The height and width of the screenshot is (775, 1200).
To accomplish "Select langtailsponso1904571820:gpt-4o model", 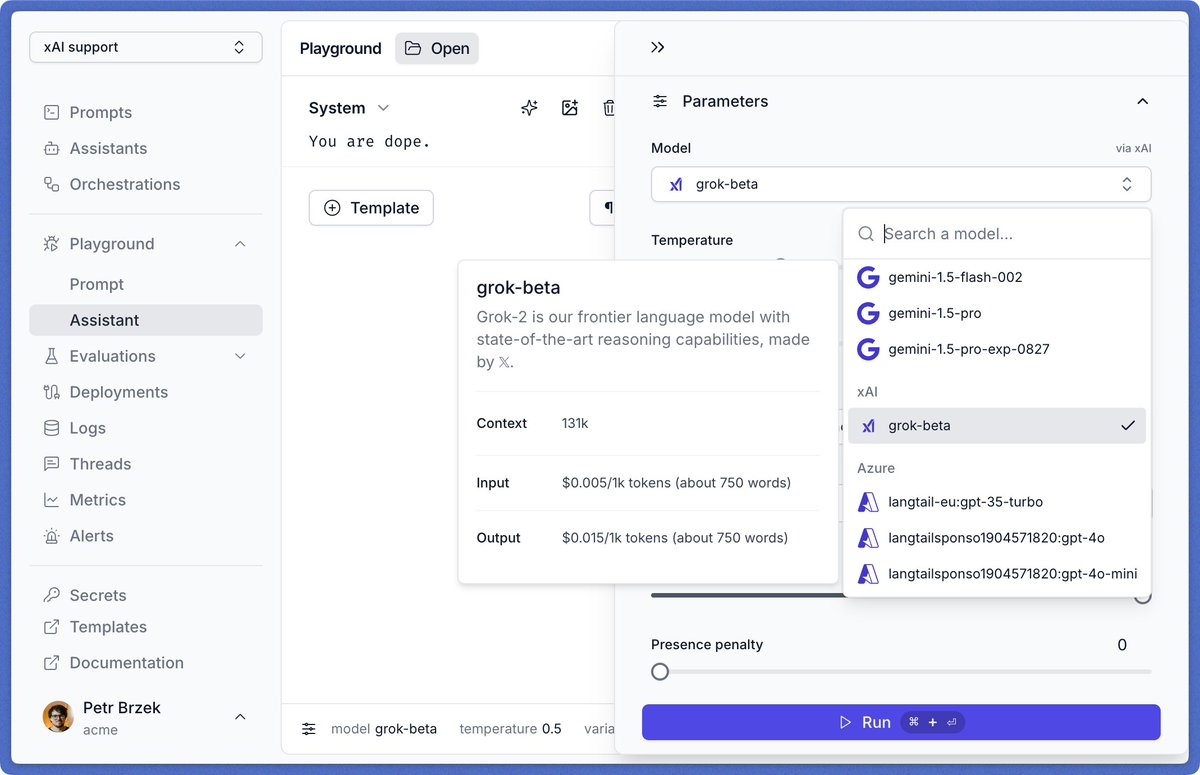I will coord(997,538).
